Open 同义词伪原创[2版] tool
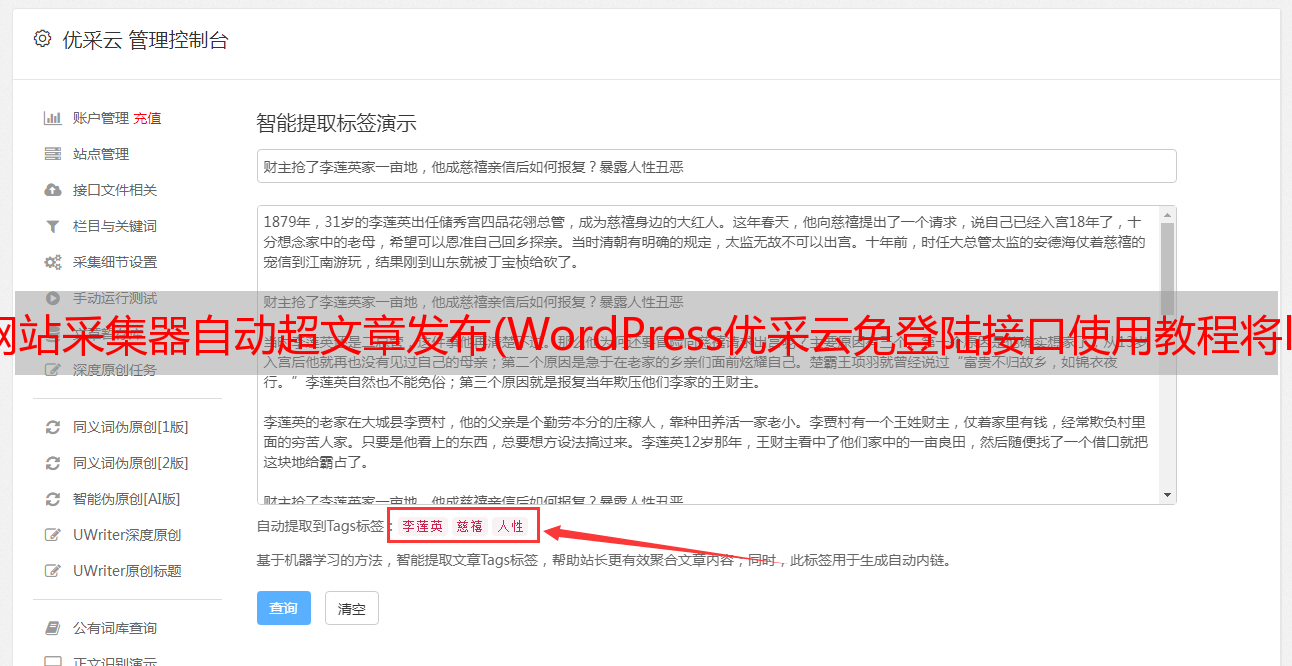 point(130,463)
